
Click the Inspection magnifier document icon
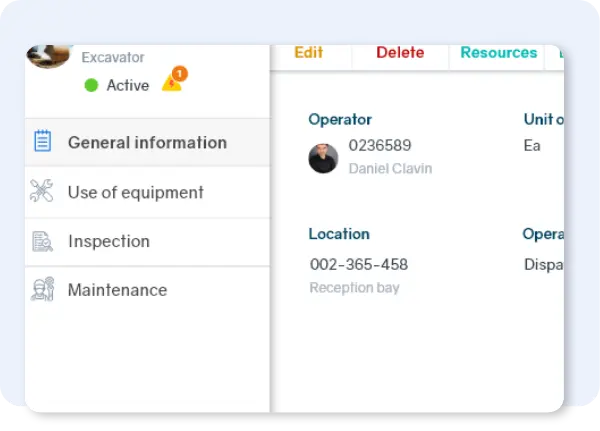tap(42, 241)
